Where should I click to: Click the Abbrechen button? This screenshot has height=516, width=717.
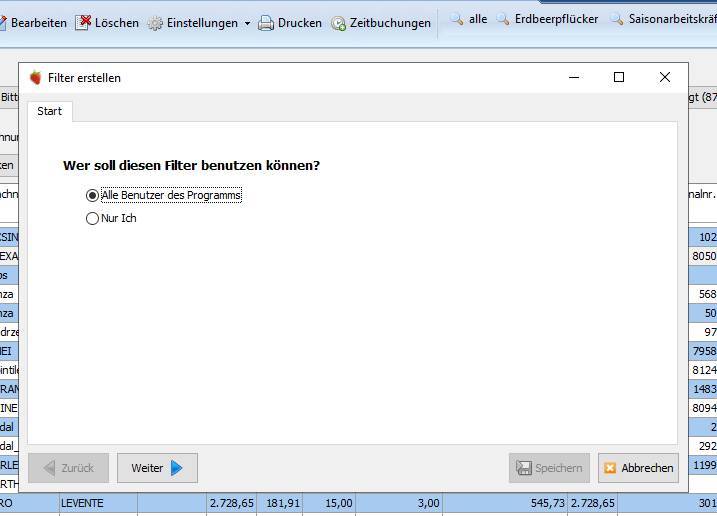tap(638, 468)
